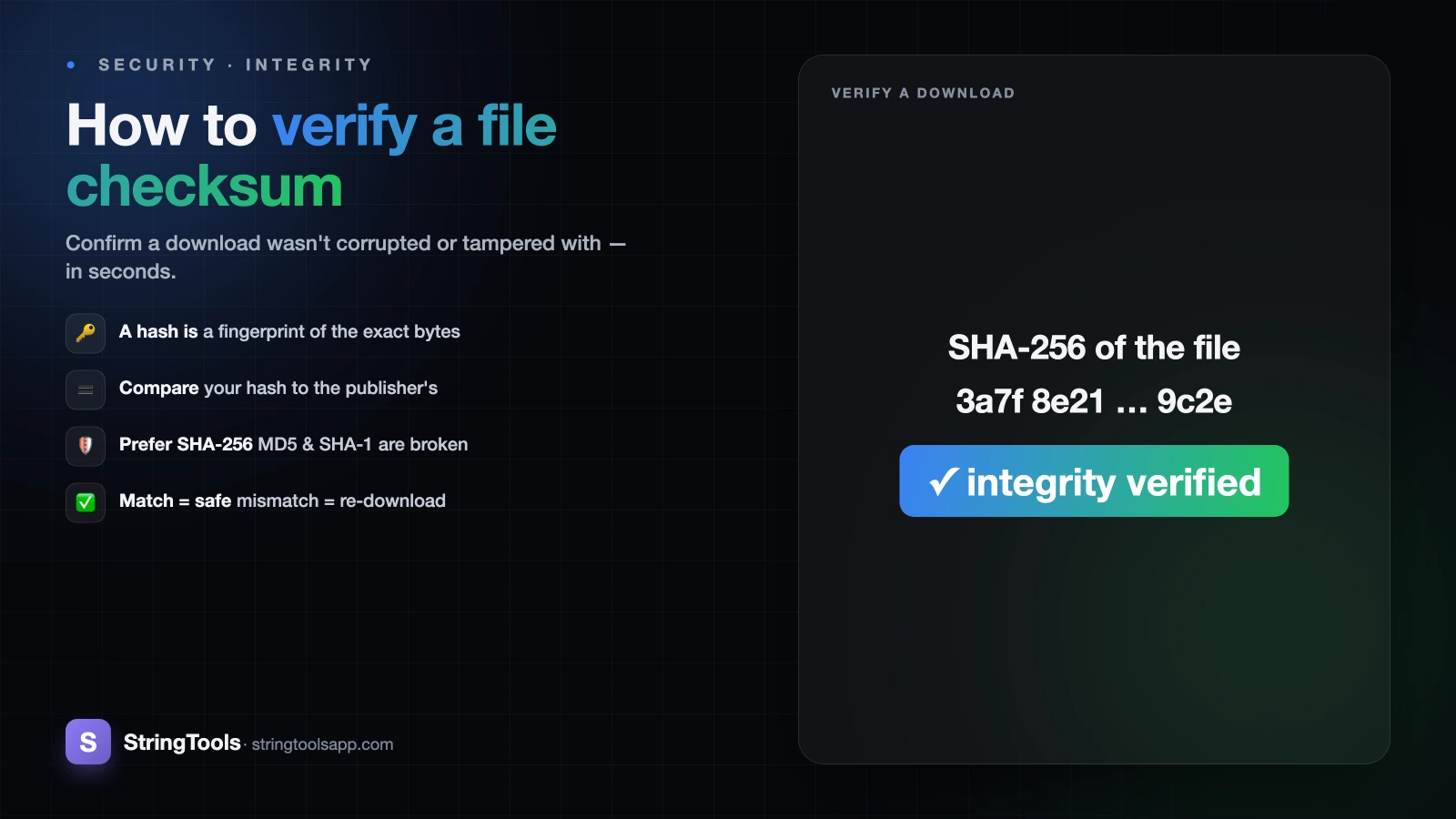Click the key icon beside hash fingerprint

pos(86,333)
